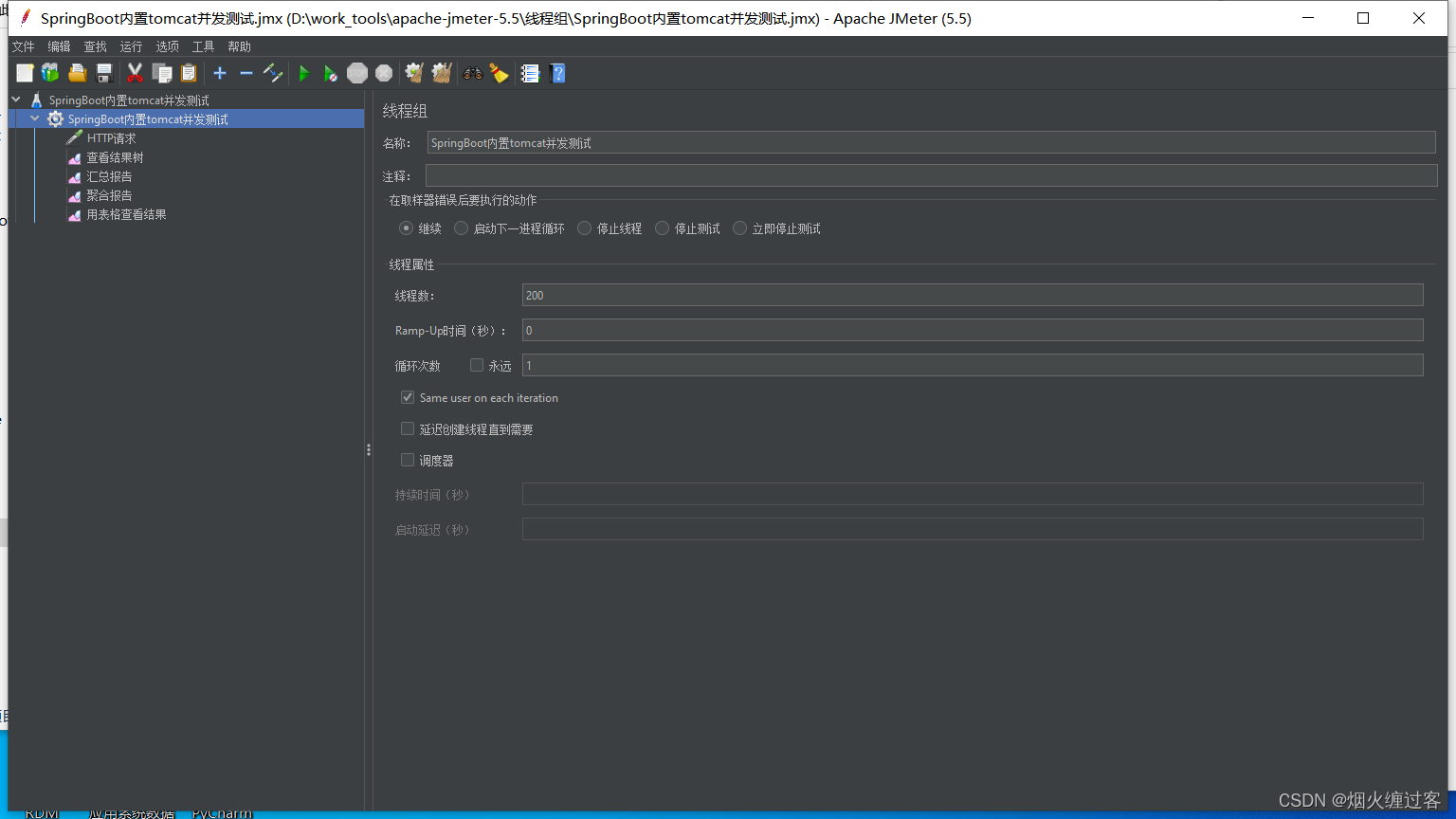
Task: Click the 线程数 field showing 200
Action: [x=973, y=295]
